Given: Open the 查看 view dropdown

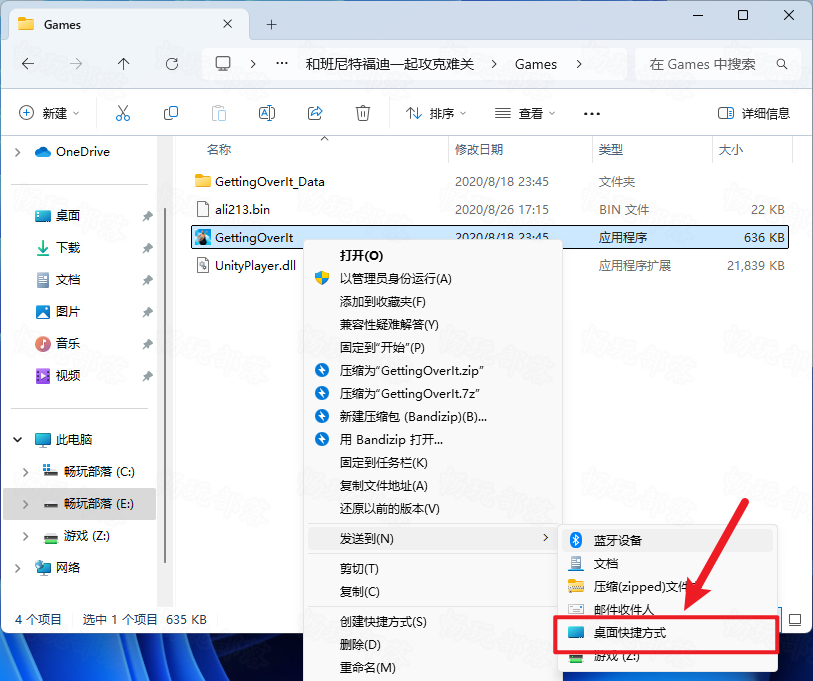Looking at the screenshot, I should [525, 113].
